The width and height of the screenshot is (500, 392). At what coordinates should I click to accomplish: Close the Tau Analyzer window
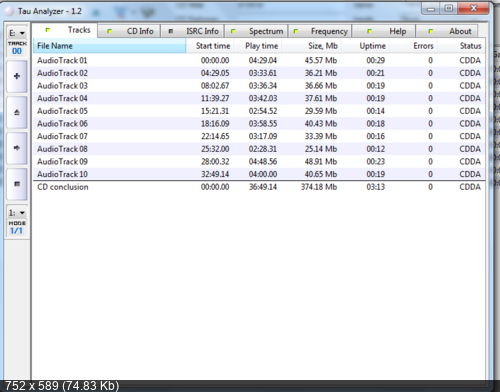[473, 9]
